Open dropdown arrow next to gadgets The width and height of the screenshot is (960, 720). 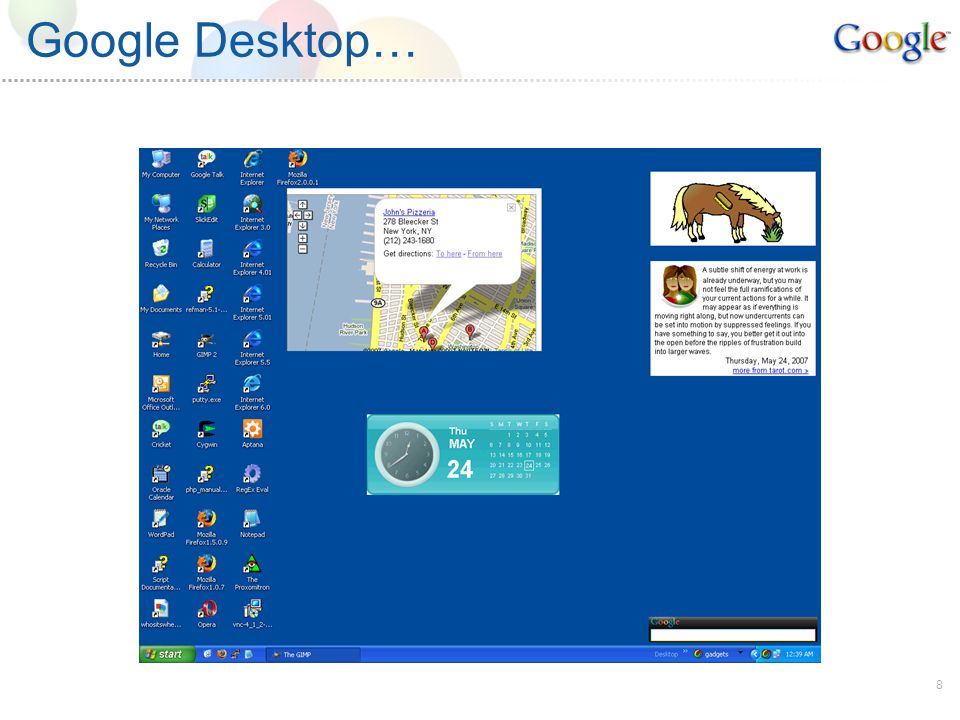pos(740,653)
